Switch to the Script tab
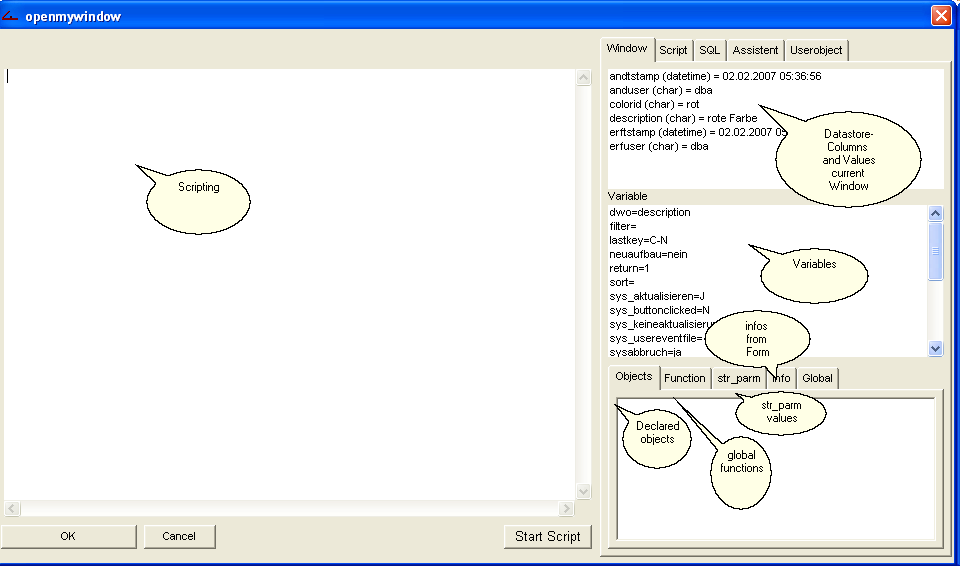The image size is (960, 566). (x=673, y=50)
